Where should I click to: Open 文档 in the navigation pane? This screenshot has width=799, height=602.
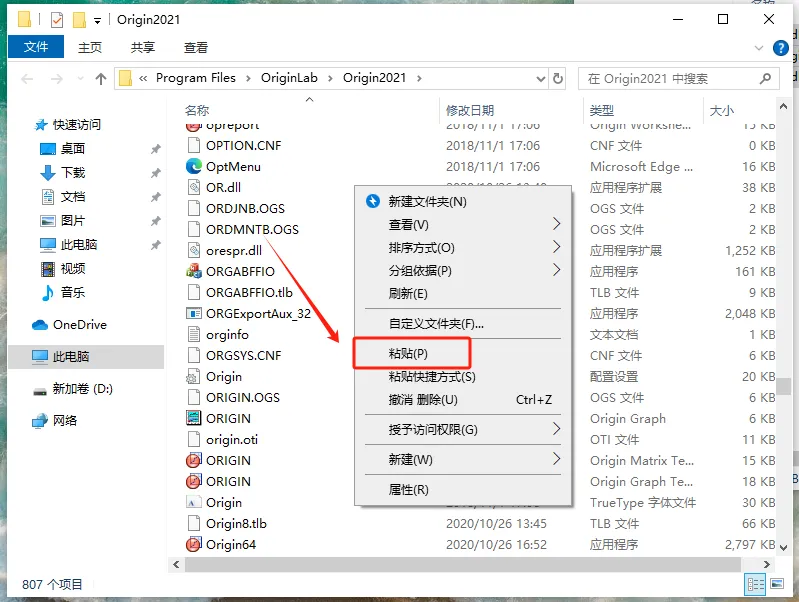(72, 196)
